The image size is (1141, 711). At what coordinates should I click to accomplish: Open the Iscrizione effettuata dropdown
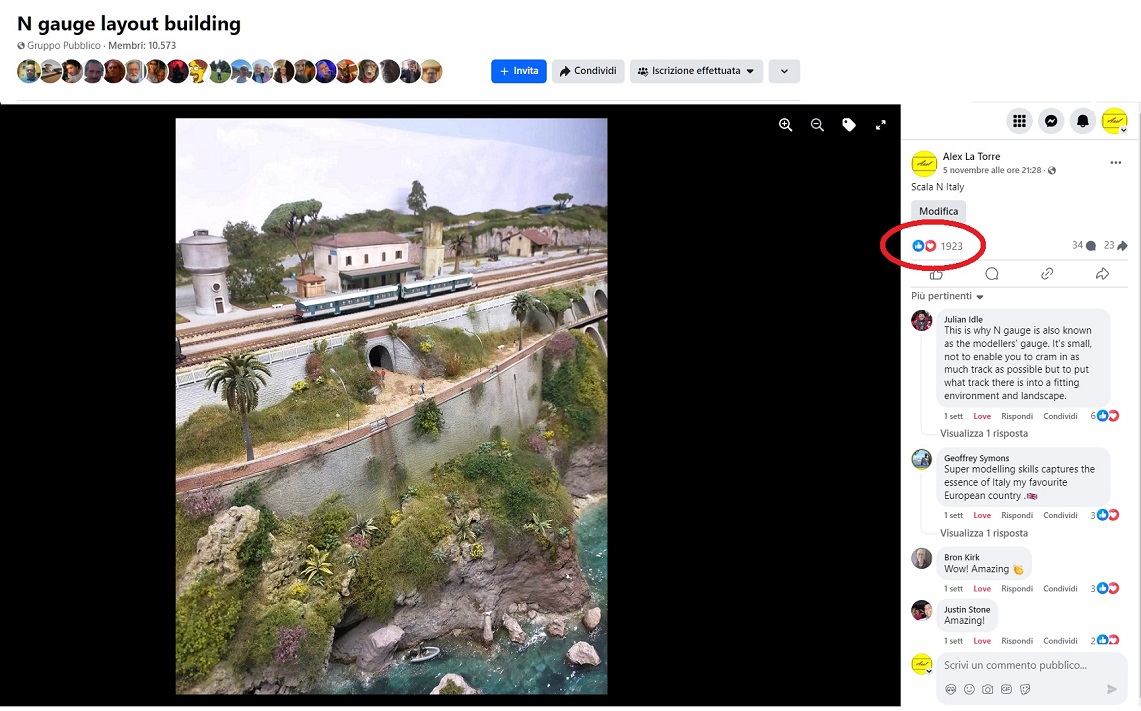point(696,71)
